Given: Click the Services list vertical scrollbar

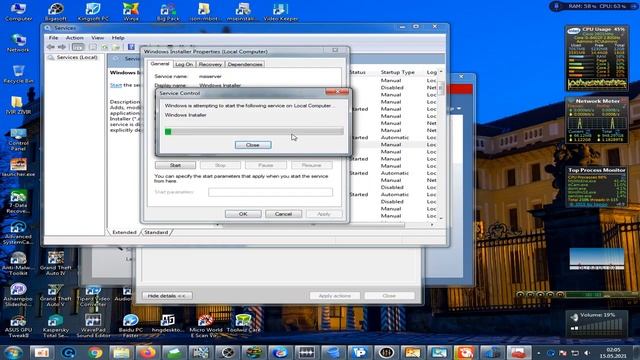Looking at the screenshot, I should (x=441, y=145).
